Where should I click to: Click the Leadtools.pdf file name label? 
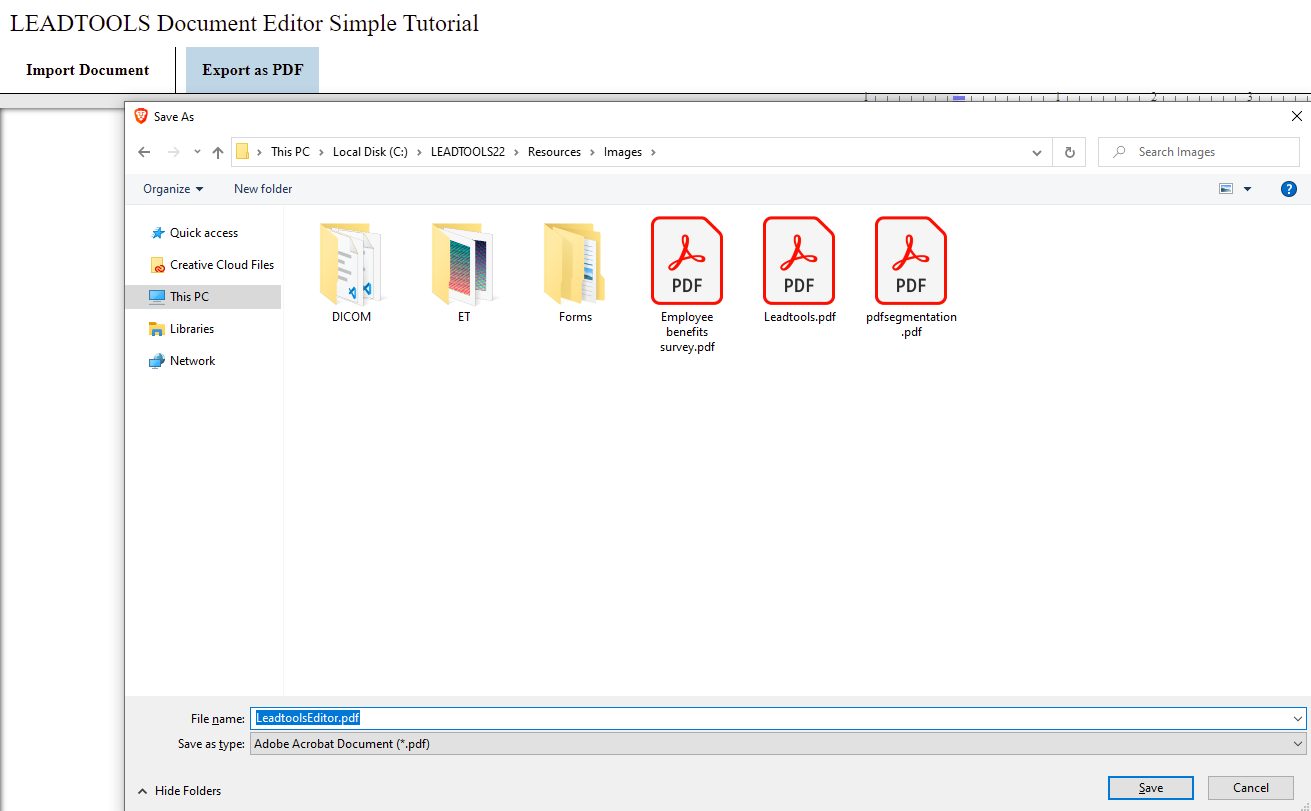point(799,317)
